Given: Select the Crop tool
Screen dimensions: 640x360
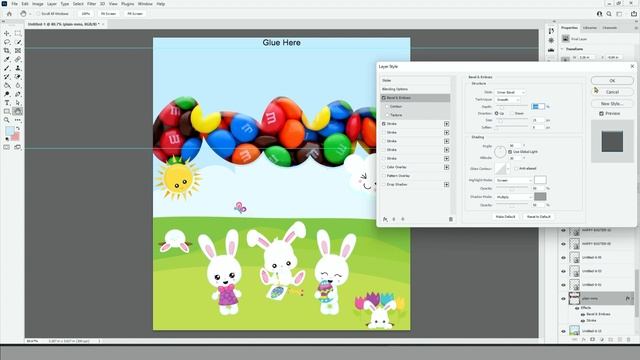Looking at the screenshot, I should click(7, 51).
